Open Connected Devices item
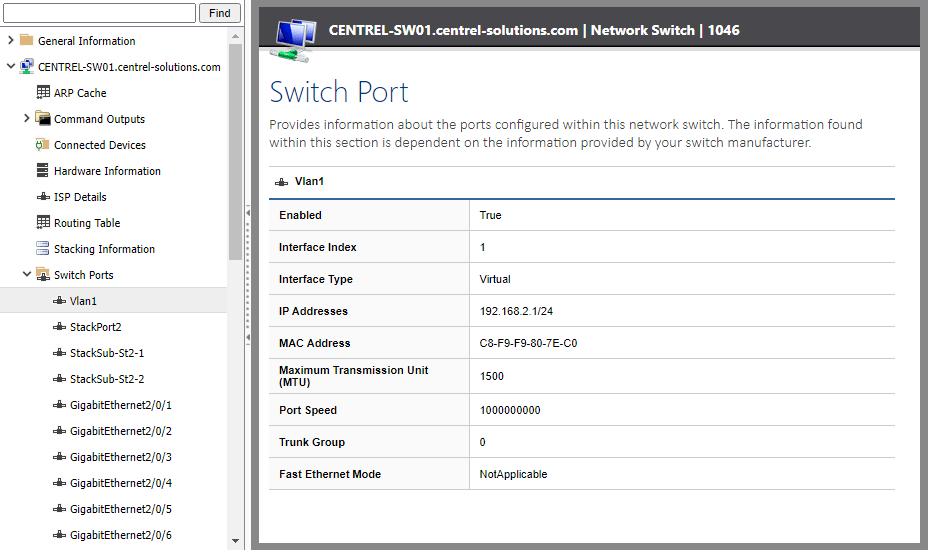Viewport: 928px width, 550px height. point(99,145)
